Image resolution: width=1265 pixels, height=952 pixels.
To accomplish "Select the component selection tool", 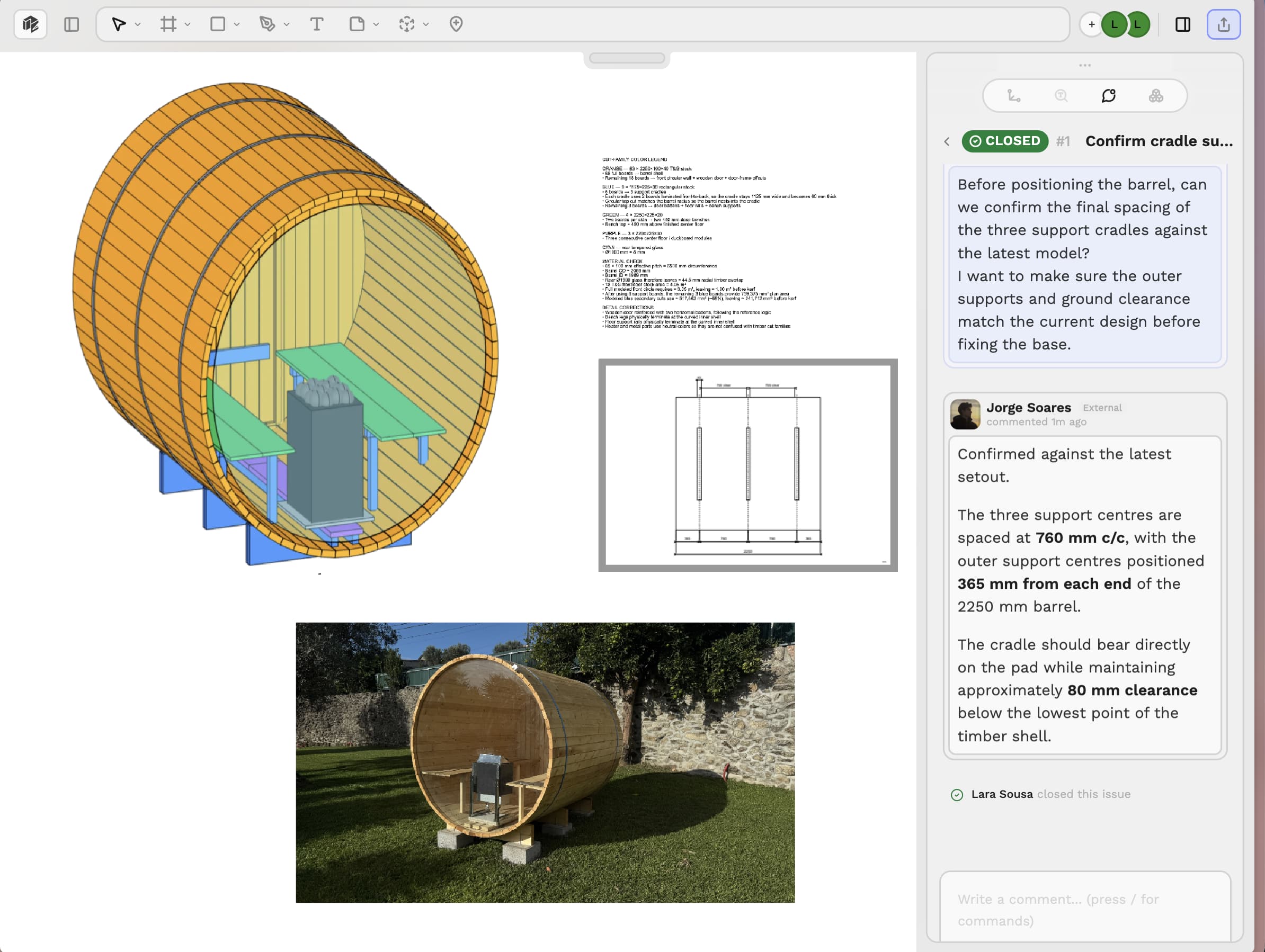I will coord(407,24).
